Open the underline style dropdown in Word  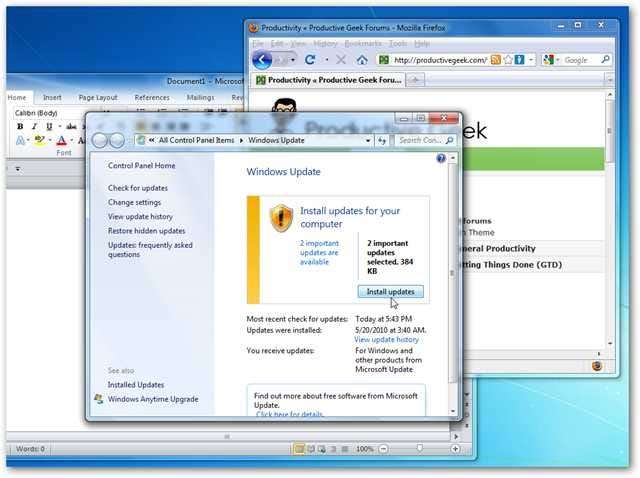coord(59,127)
